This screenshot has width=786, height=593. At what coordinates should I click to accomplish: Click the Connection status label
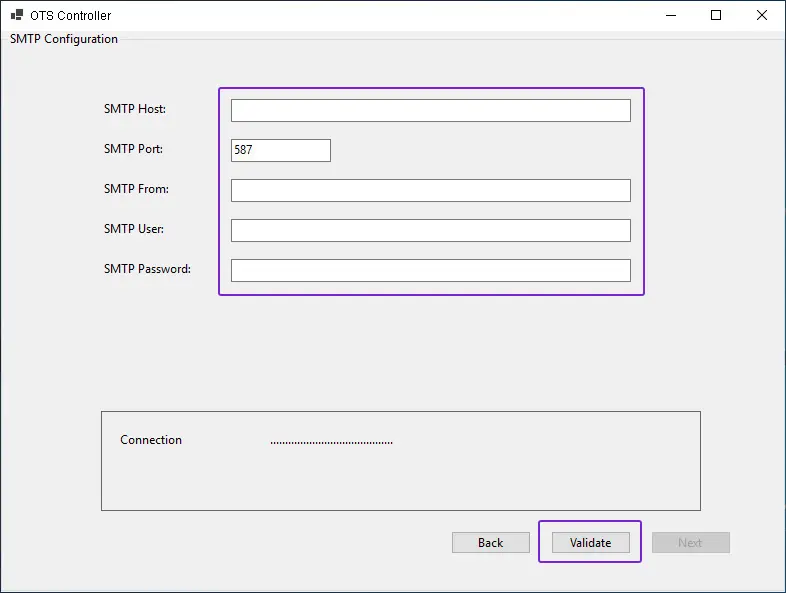[x=151, y=440]
